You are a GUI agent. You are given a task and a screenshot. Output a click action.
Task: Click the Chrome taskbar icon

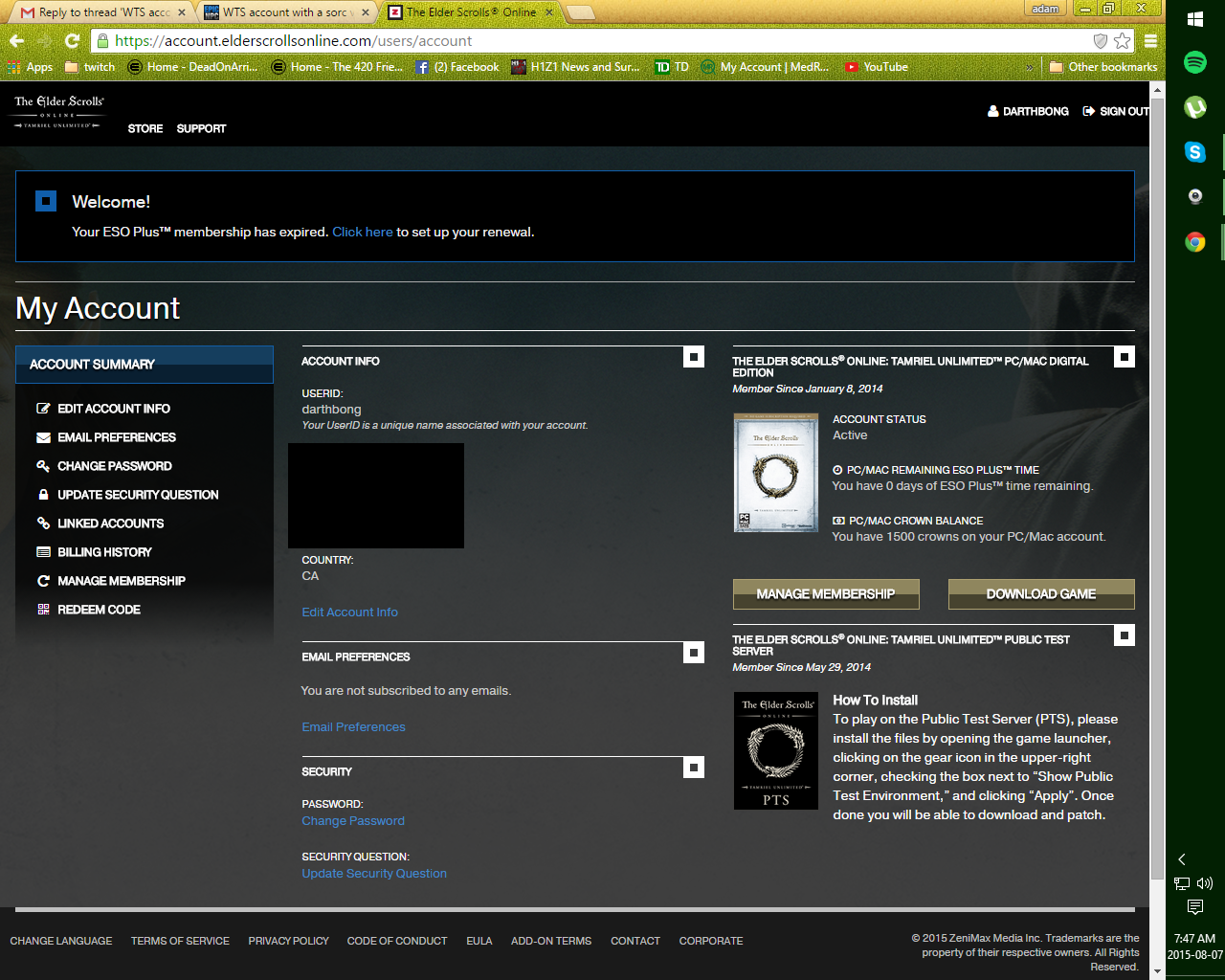click(x=1195, y=242)
